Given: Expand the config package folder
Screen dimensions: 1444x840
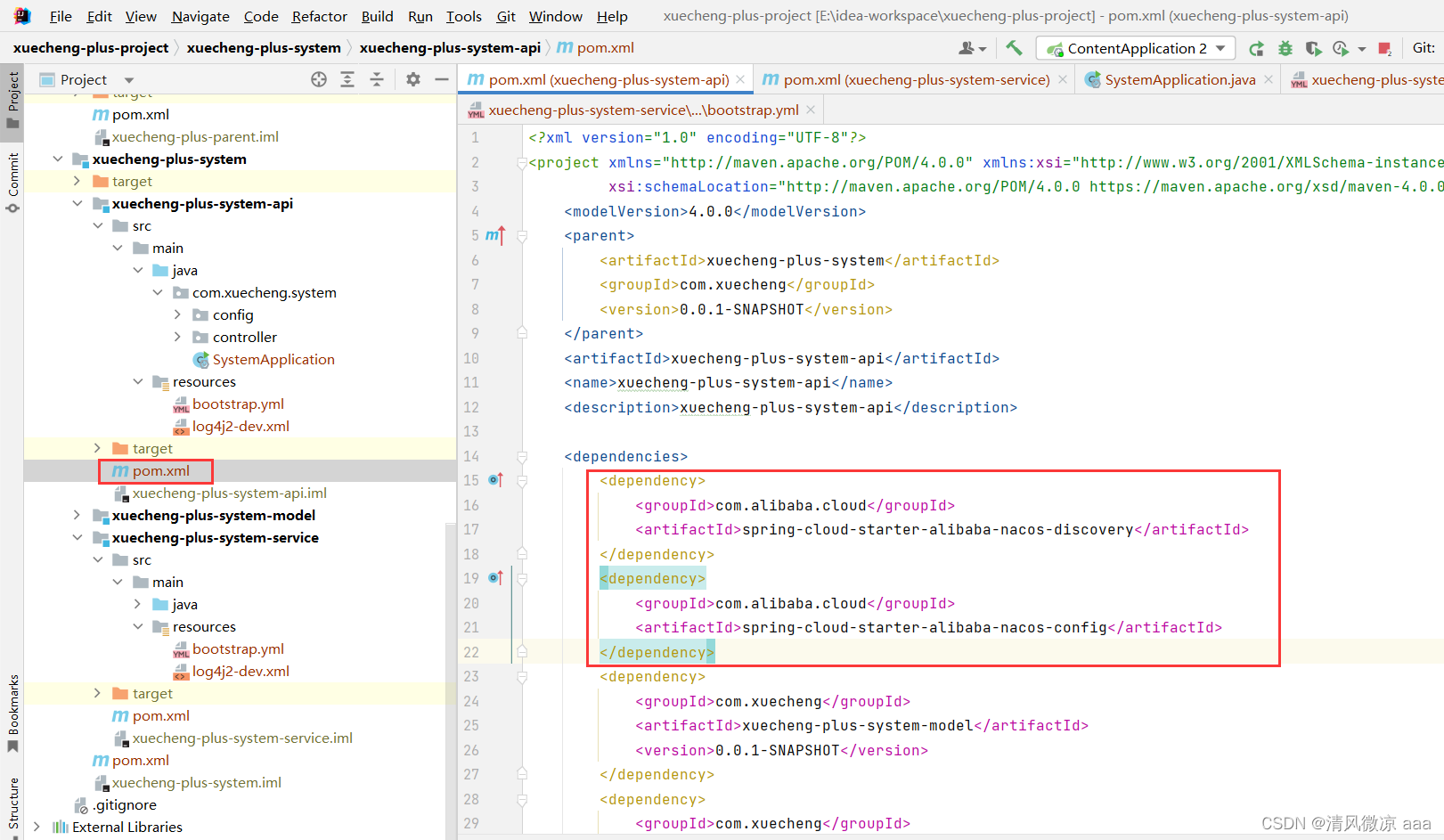Looking at the screenshot, I should pyautogui.click(x=177, y=314).
